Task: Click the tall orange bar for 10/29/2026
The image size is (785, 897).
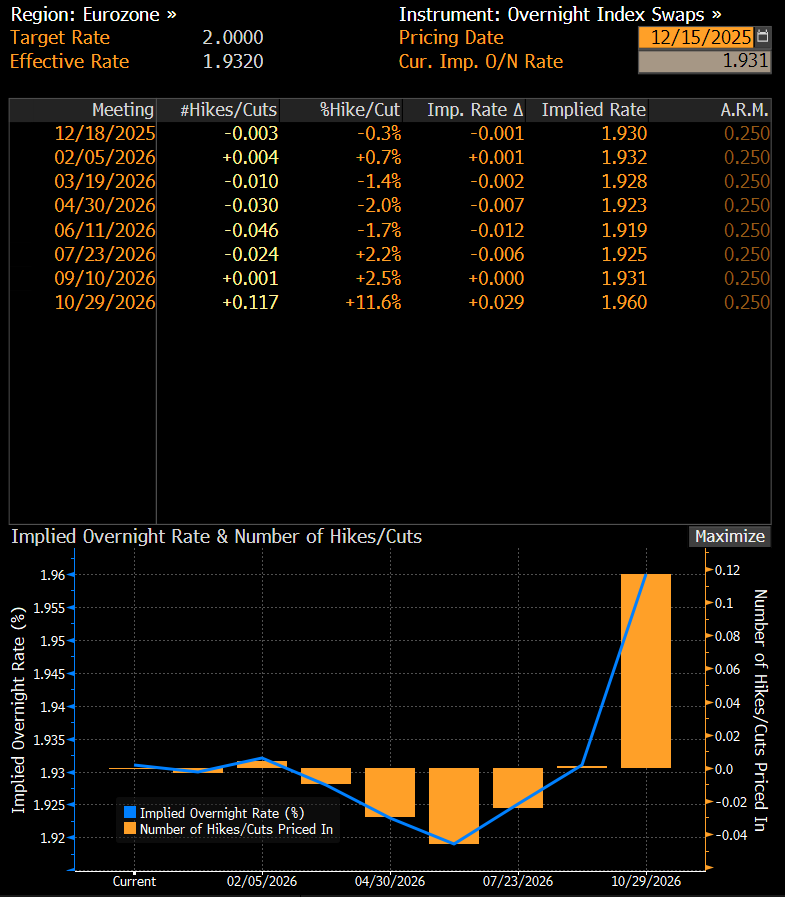Action: coord(645,670)
